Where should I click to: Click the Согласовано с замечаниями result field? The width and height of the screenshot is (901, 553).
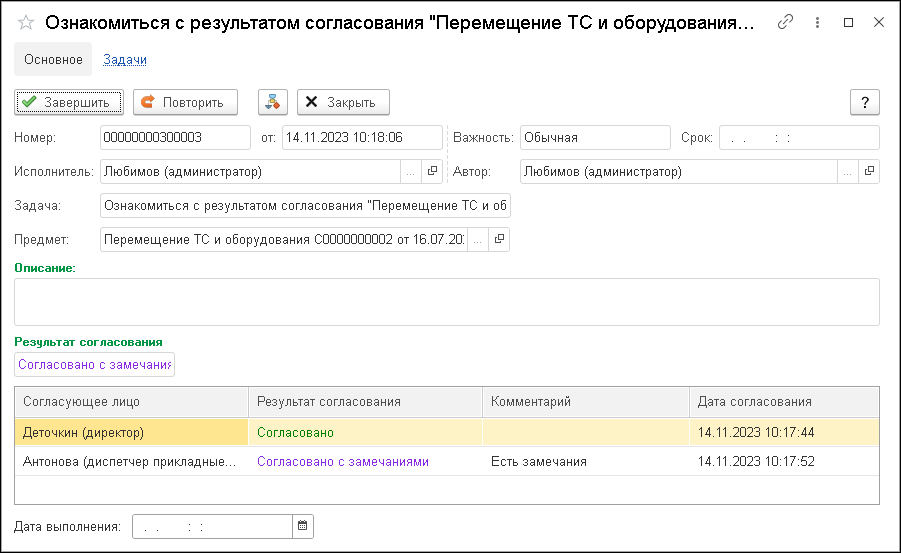pyautogui.click(x=94, y=364)
